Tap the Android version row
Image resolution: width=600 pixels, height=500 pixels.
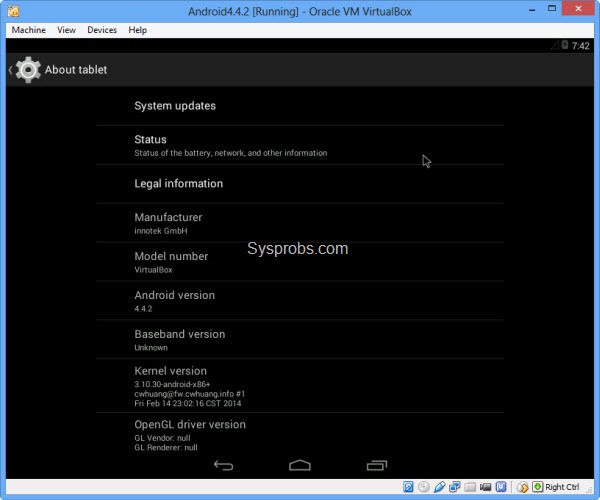coord(300,301)
